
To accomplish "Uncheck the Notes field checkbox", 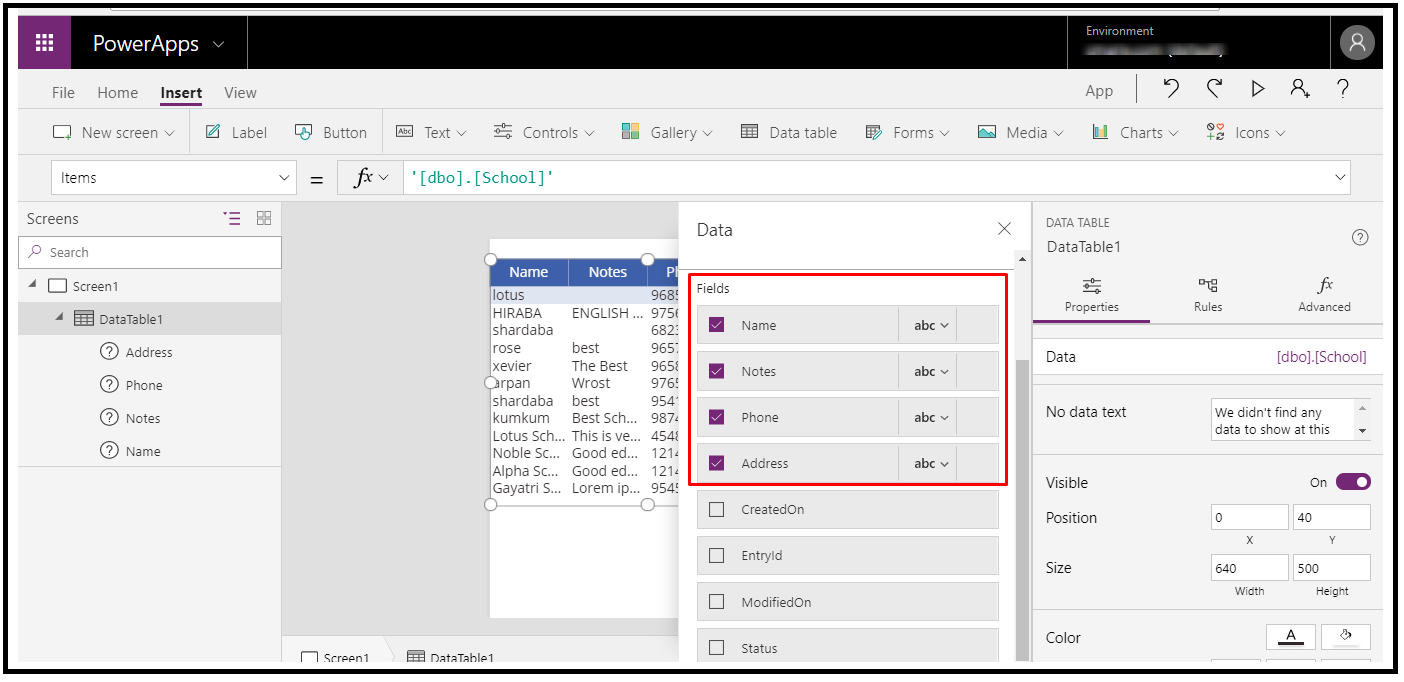I will [716, 371].
